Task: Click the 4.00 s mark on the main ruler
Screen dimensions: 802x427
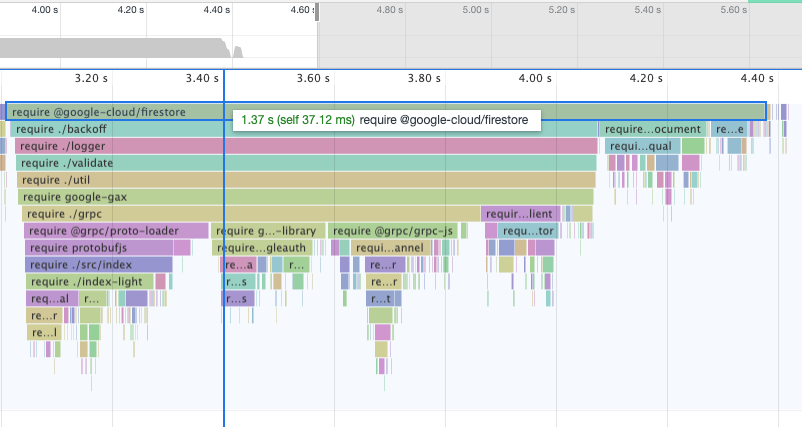Action: click(x=535, y=78)
